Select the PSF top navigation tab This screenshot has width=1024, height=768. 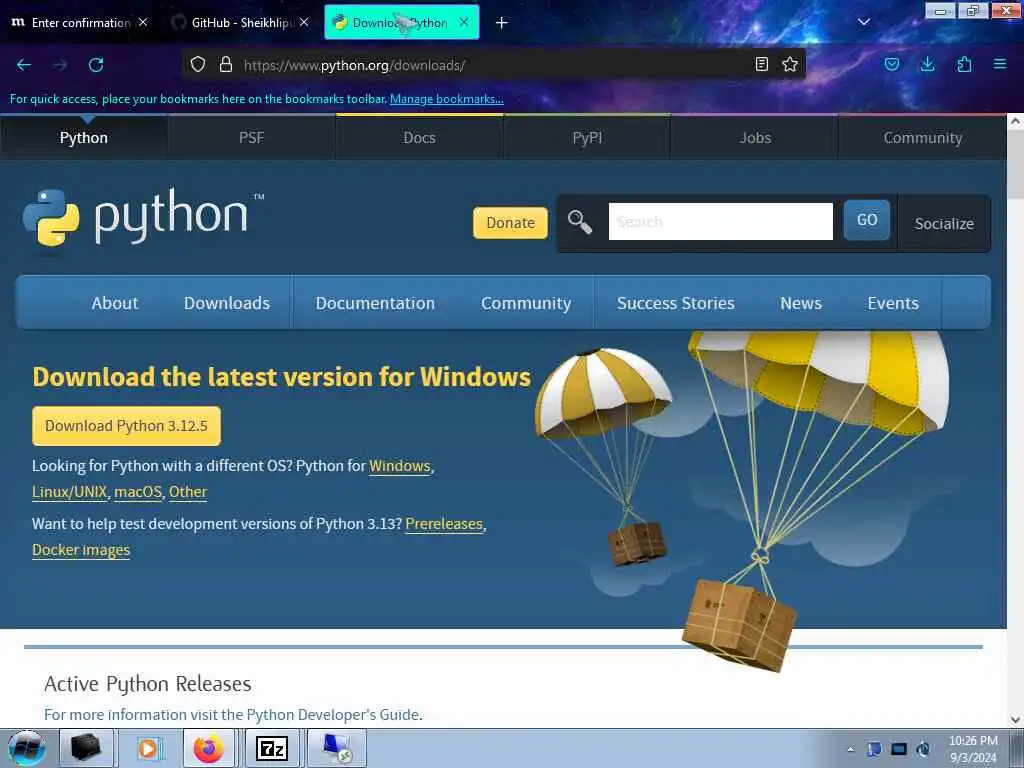tap(251, 138)
